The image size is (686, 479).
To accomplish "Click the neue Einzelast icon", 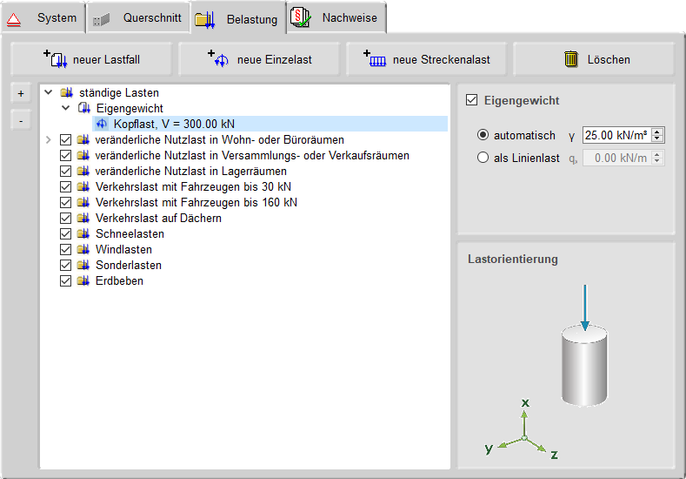I will [218, 59].
